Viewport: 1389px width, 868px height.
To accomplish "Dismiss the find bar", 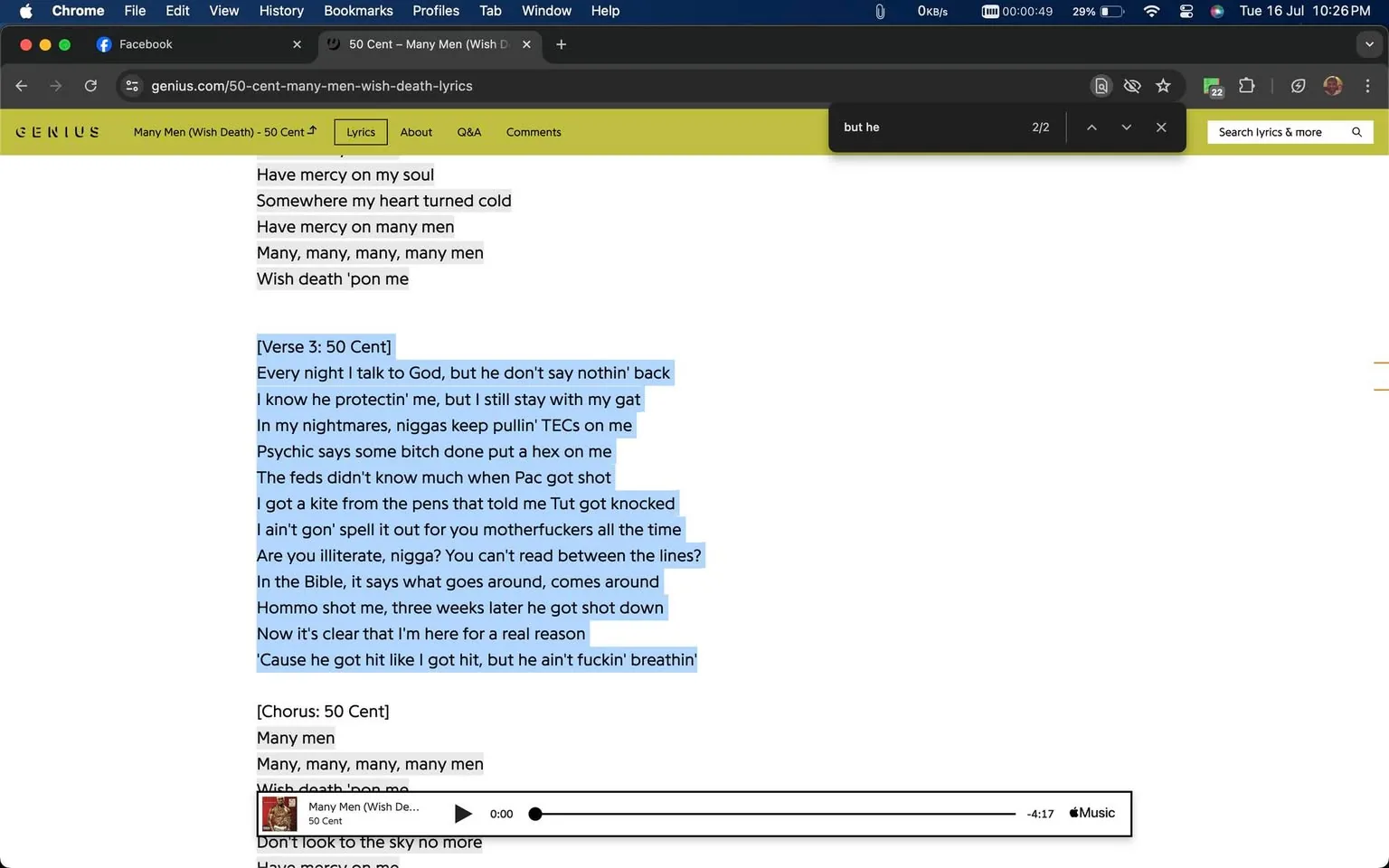I will 1161,127.
